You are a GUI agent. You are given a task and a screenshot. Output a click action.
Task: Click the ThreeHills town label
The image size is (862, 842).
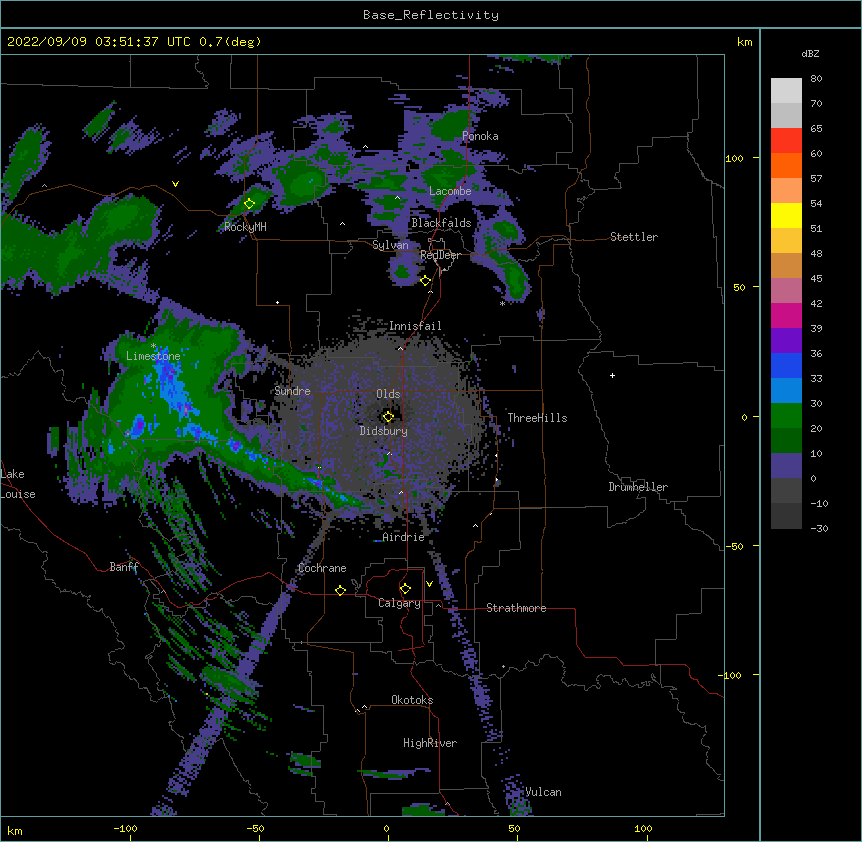[x=537, y=418]
